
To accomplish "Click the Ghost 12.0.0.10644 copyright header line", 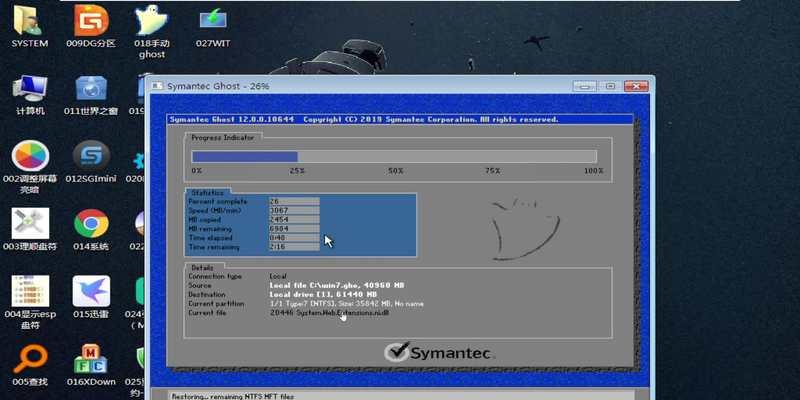I will 364,119.
